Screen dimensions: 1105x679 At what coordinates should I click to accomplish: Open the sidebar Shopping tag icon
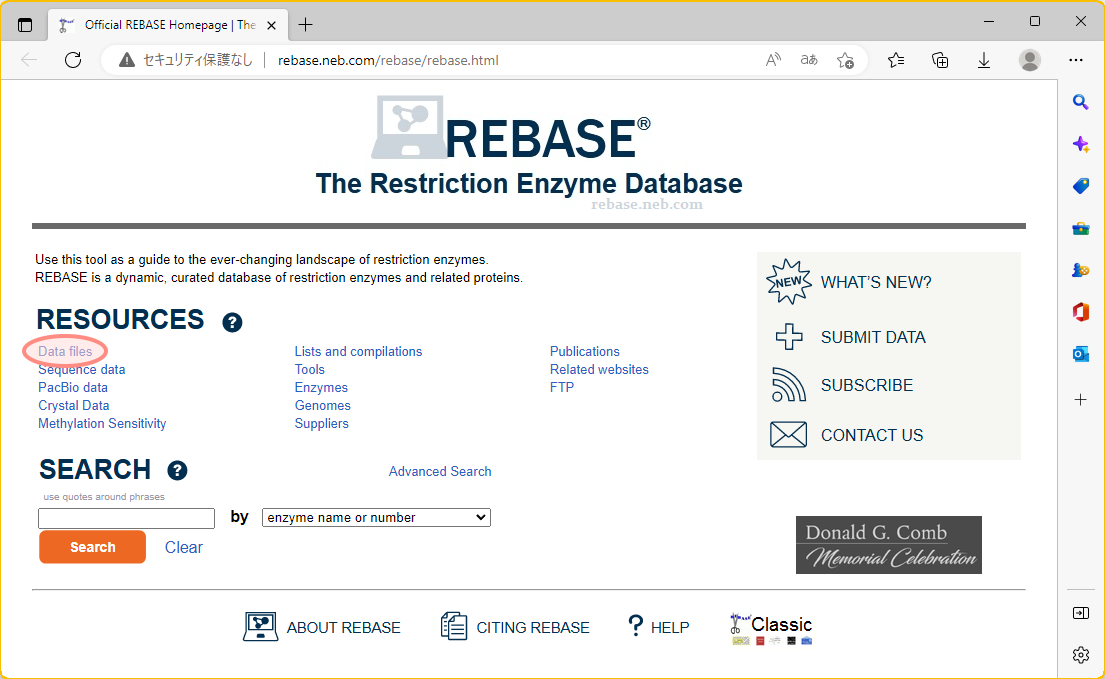click(x=1080, y=186)
